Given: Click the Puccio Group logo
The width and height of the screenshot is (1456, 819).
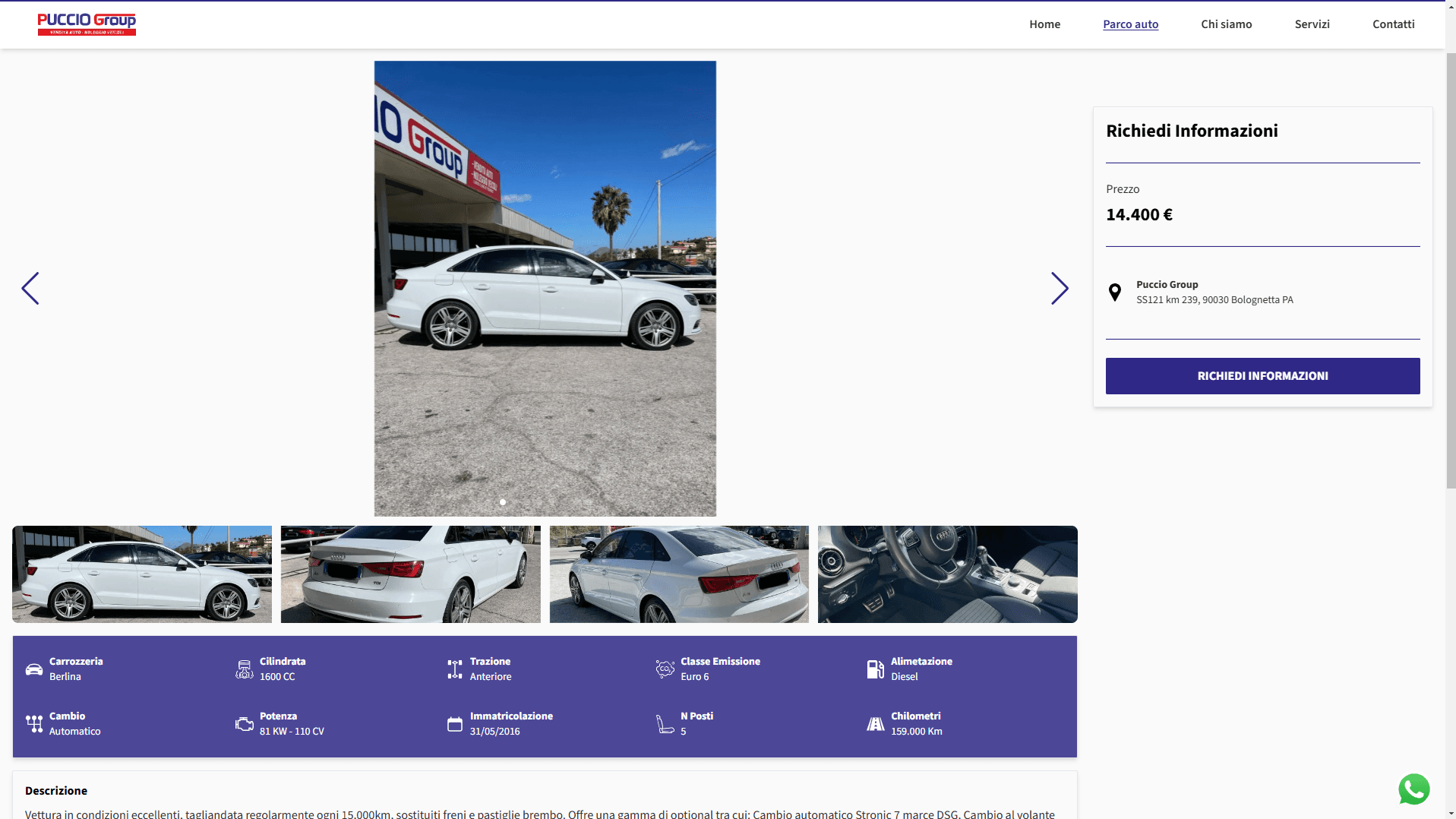Looking at the screenshot, I should tap(87, 24).
